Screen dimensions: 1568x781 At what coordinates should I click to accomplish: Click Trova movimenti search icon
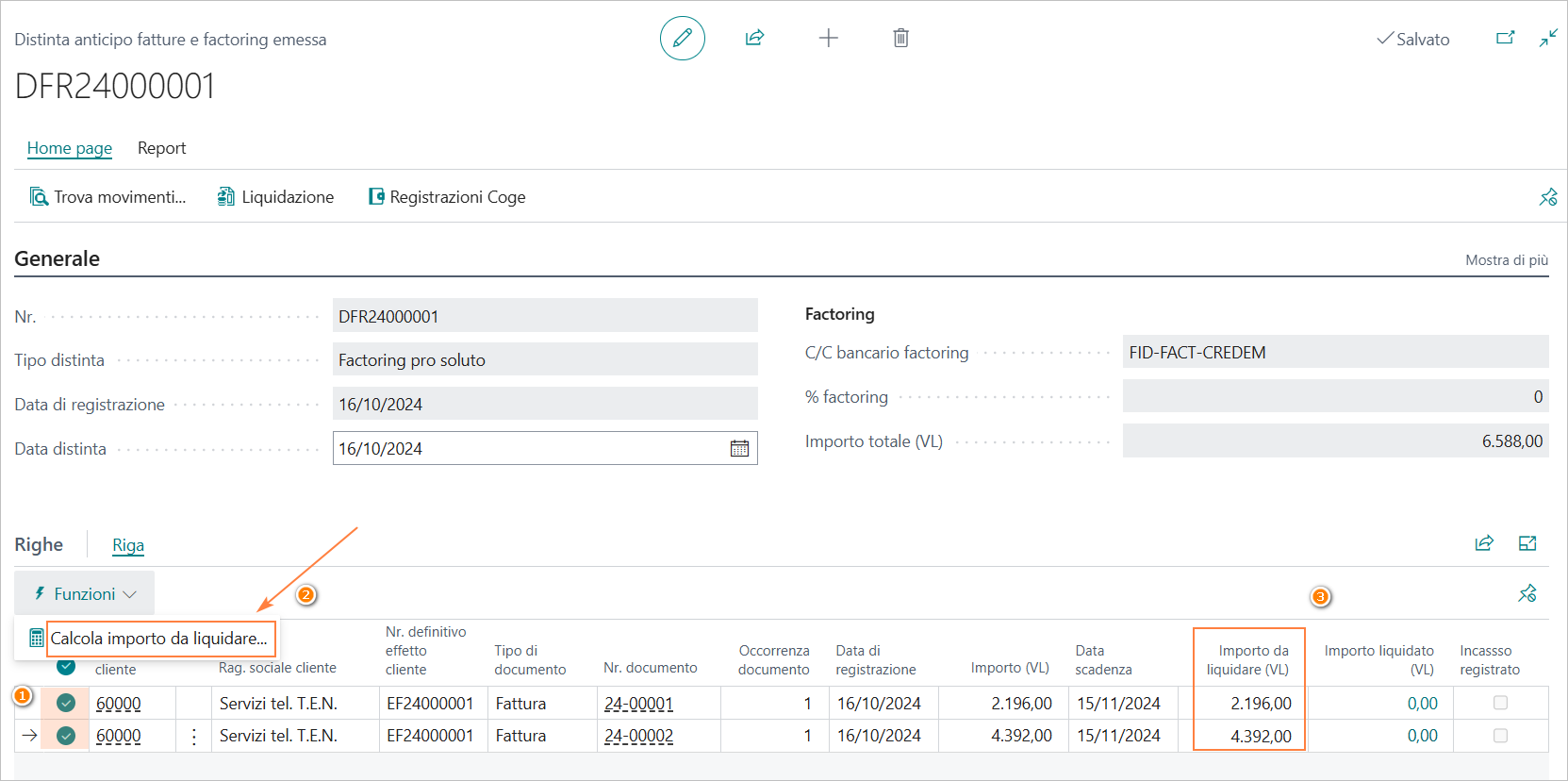coord(39,196)
